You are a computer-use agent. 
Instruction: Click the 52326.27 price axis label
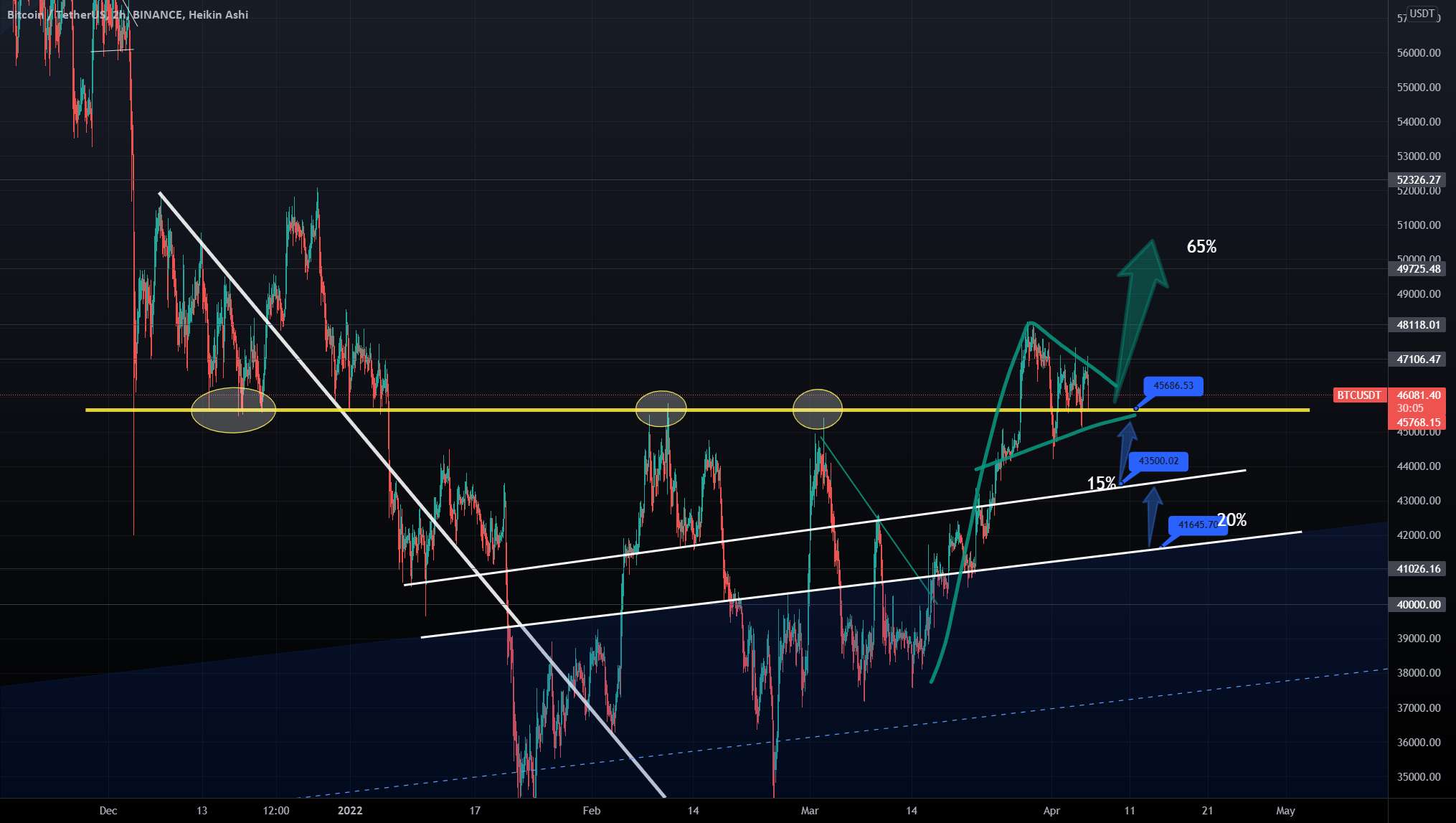[1419, 180]
